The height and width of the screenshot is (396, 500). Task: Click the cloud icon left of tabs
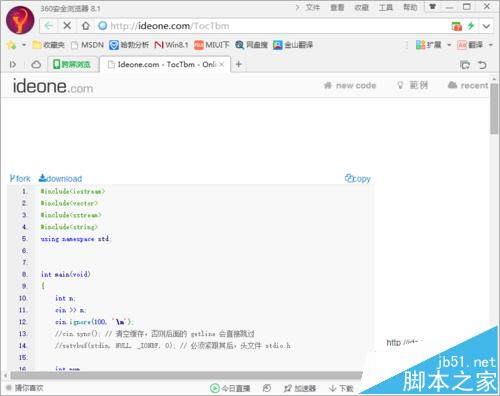[36, 64]
